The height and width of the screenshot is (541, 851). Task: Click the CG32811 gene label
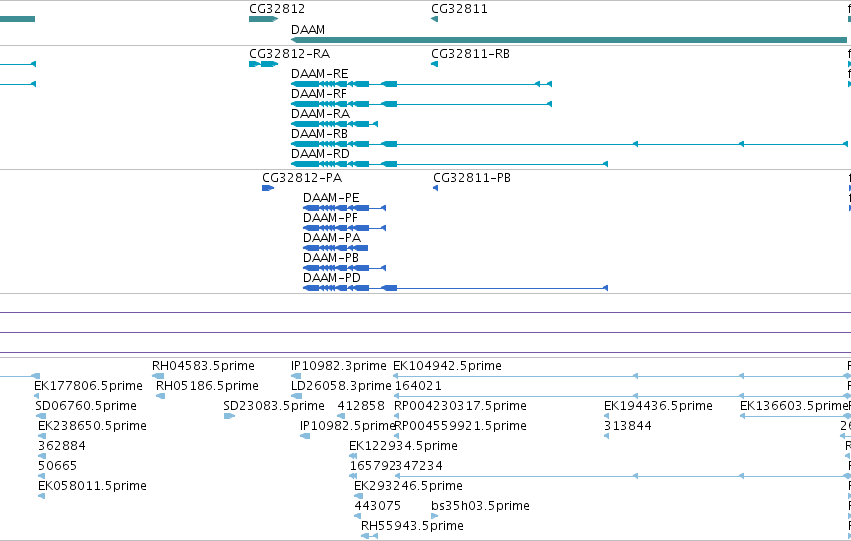tap(459, 9)
